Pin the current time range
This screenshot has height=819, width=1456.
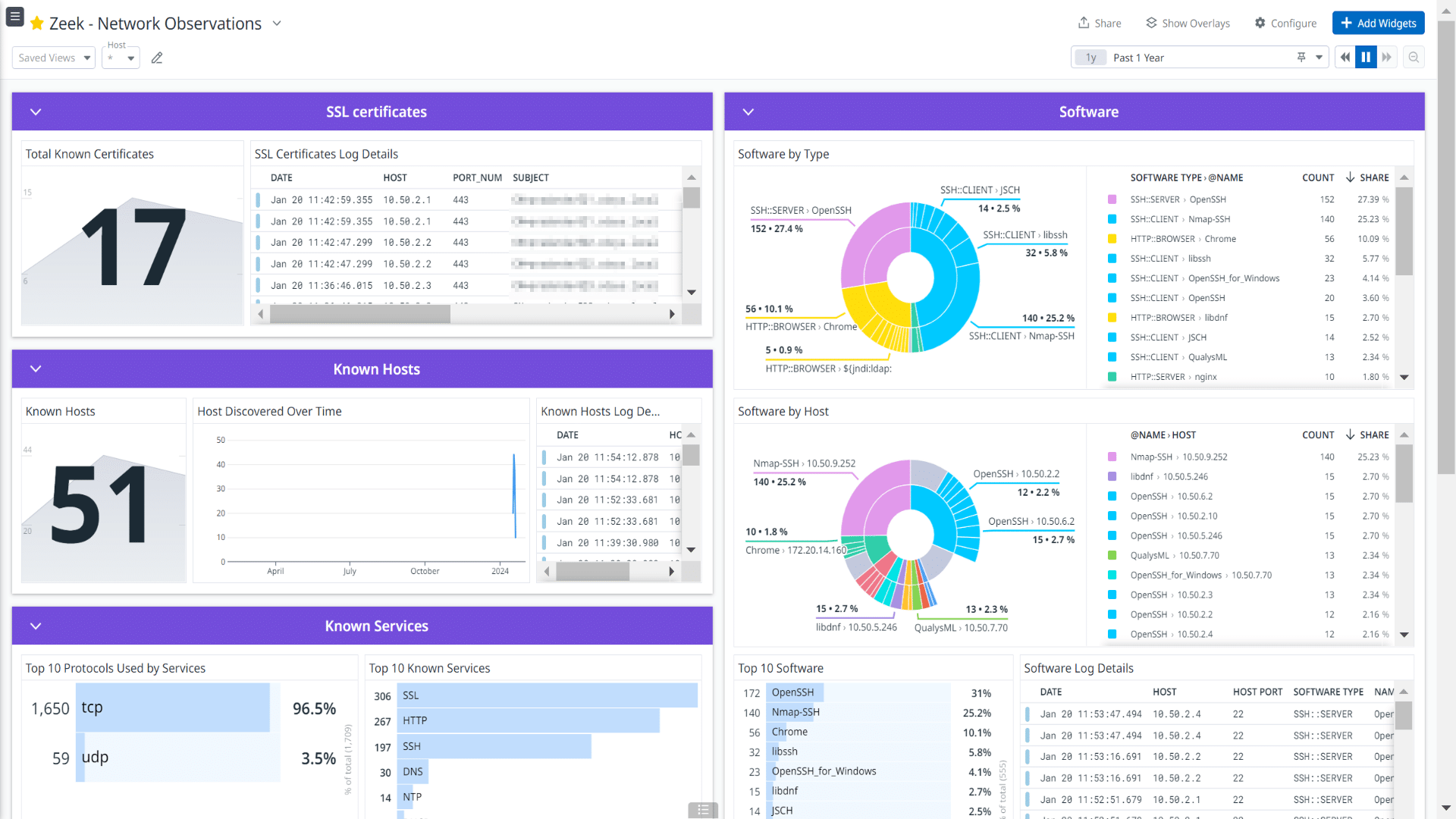1301,57
